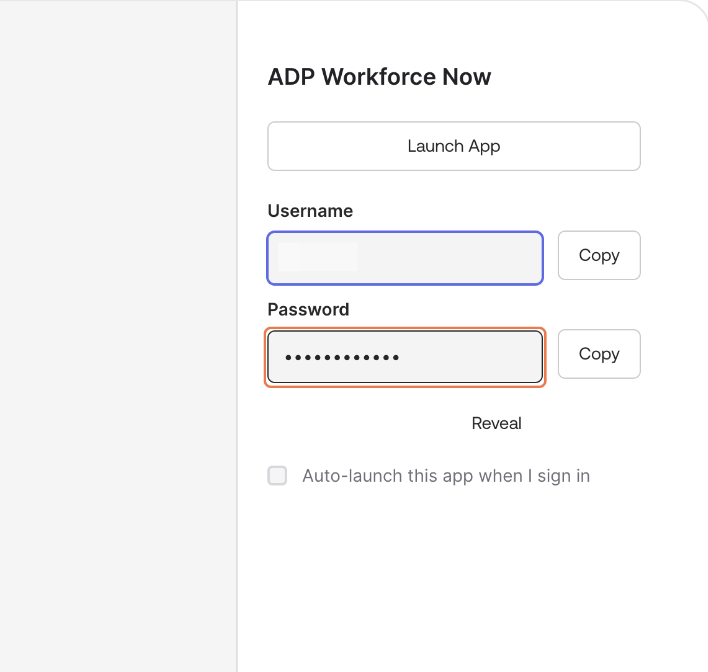Copy the Username value
Image resolution: width=708 pixels, height=672 pixels.
tap(598, 255)
